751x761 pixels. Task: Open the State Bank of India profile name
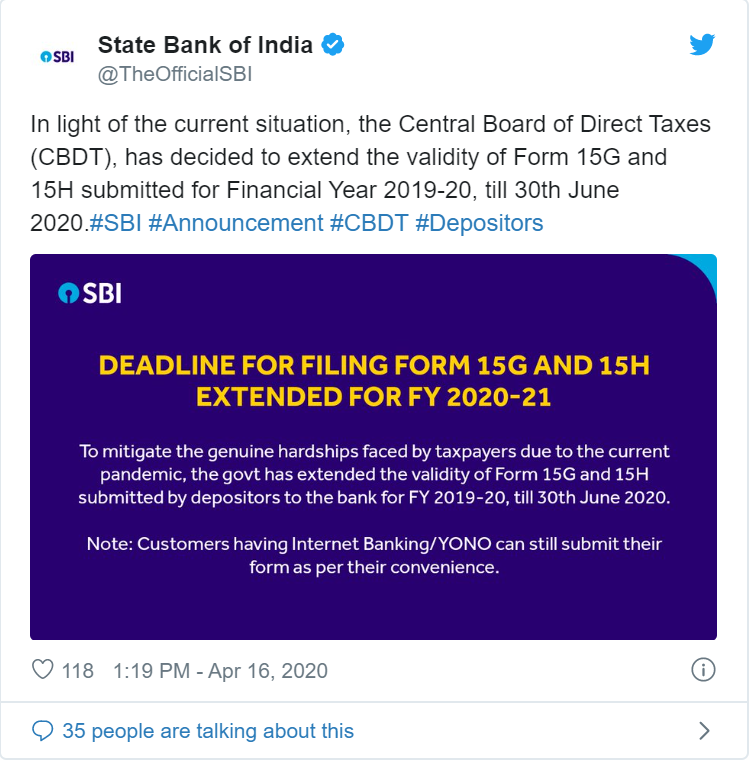coord(205,45)
